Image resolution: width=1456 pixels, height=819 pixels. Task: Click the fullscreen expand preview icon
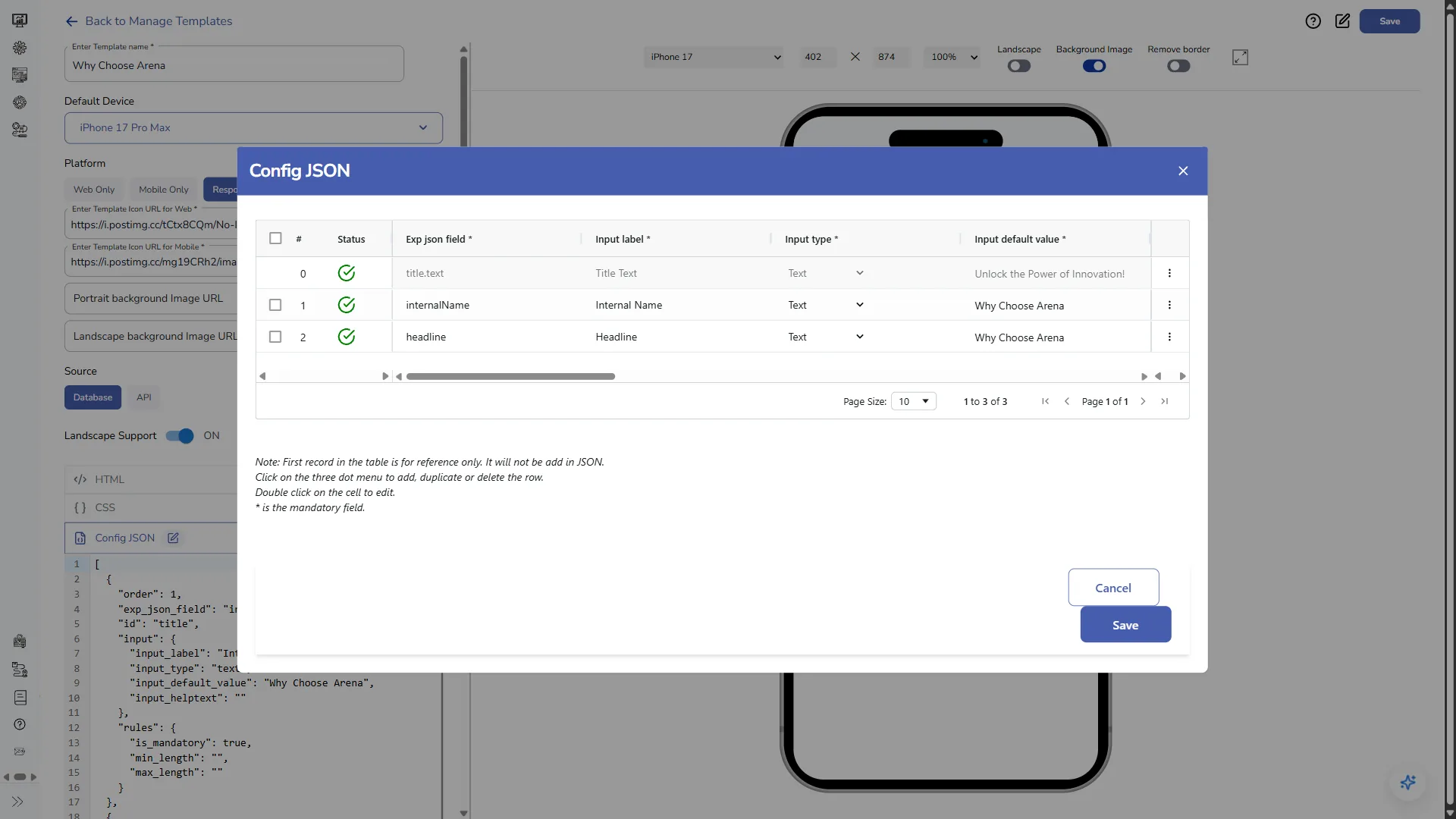(x=1240, y=58)
